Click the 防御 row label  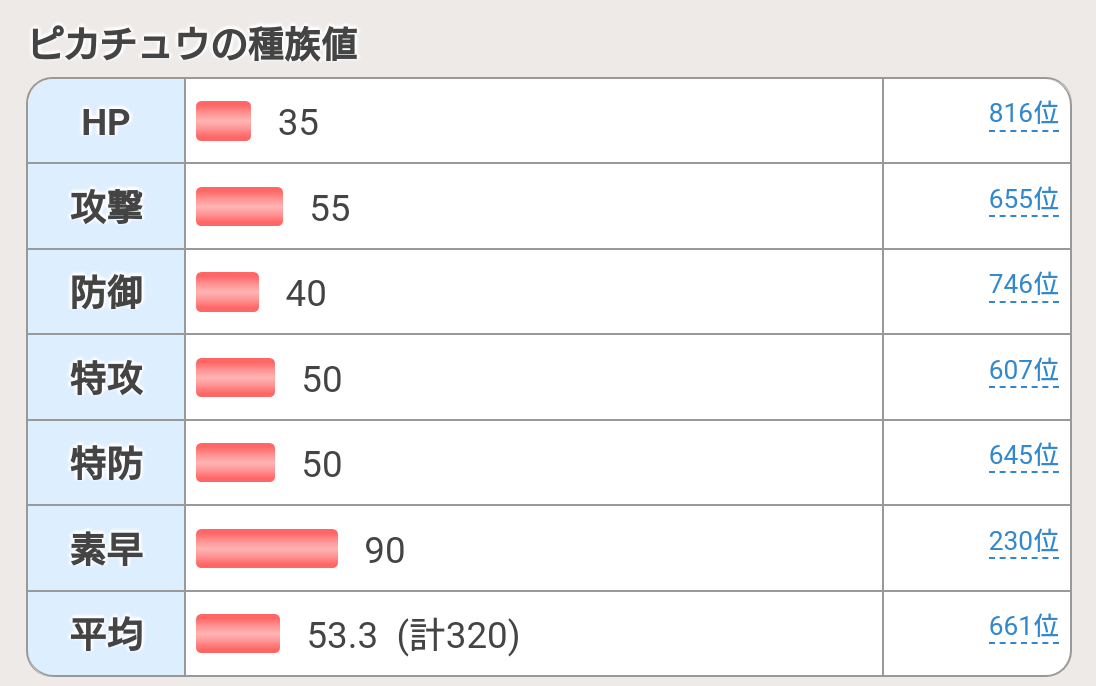(106, 292)
